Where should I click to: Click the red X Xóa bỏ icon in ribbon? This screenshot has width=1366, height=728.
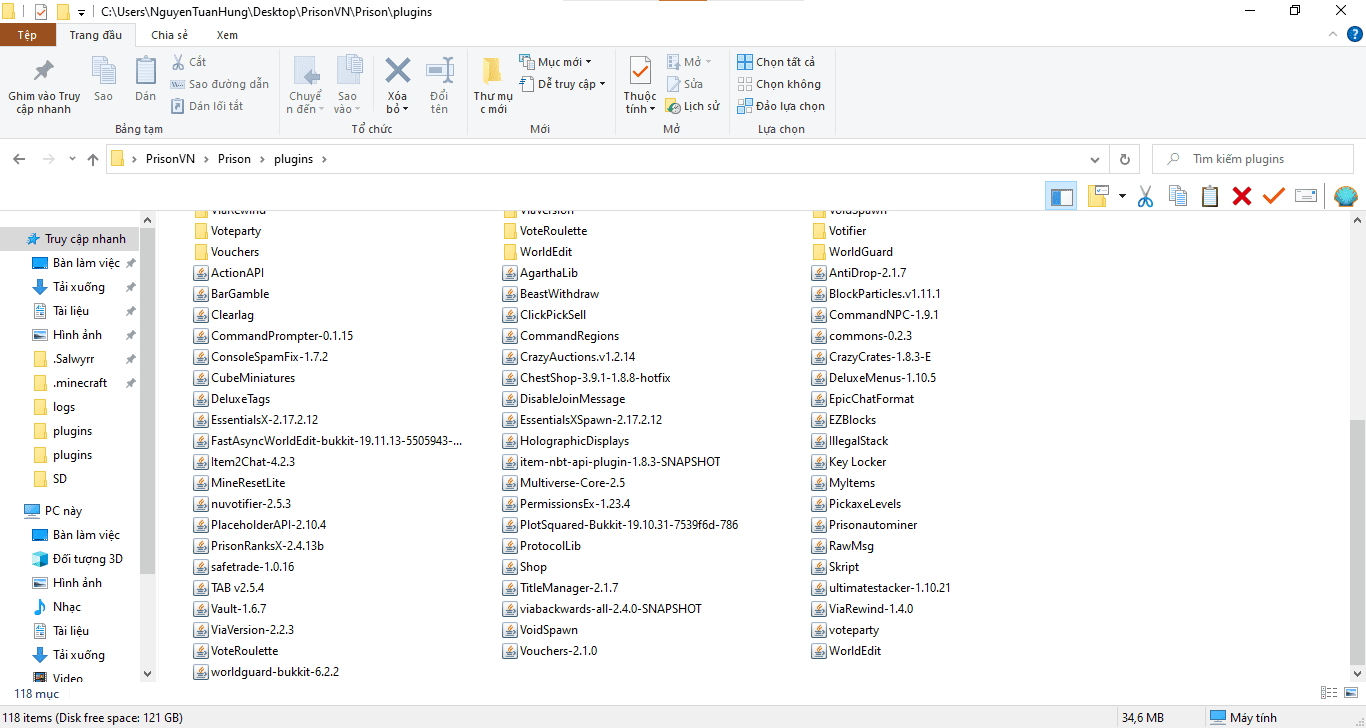tap(398, 71)
